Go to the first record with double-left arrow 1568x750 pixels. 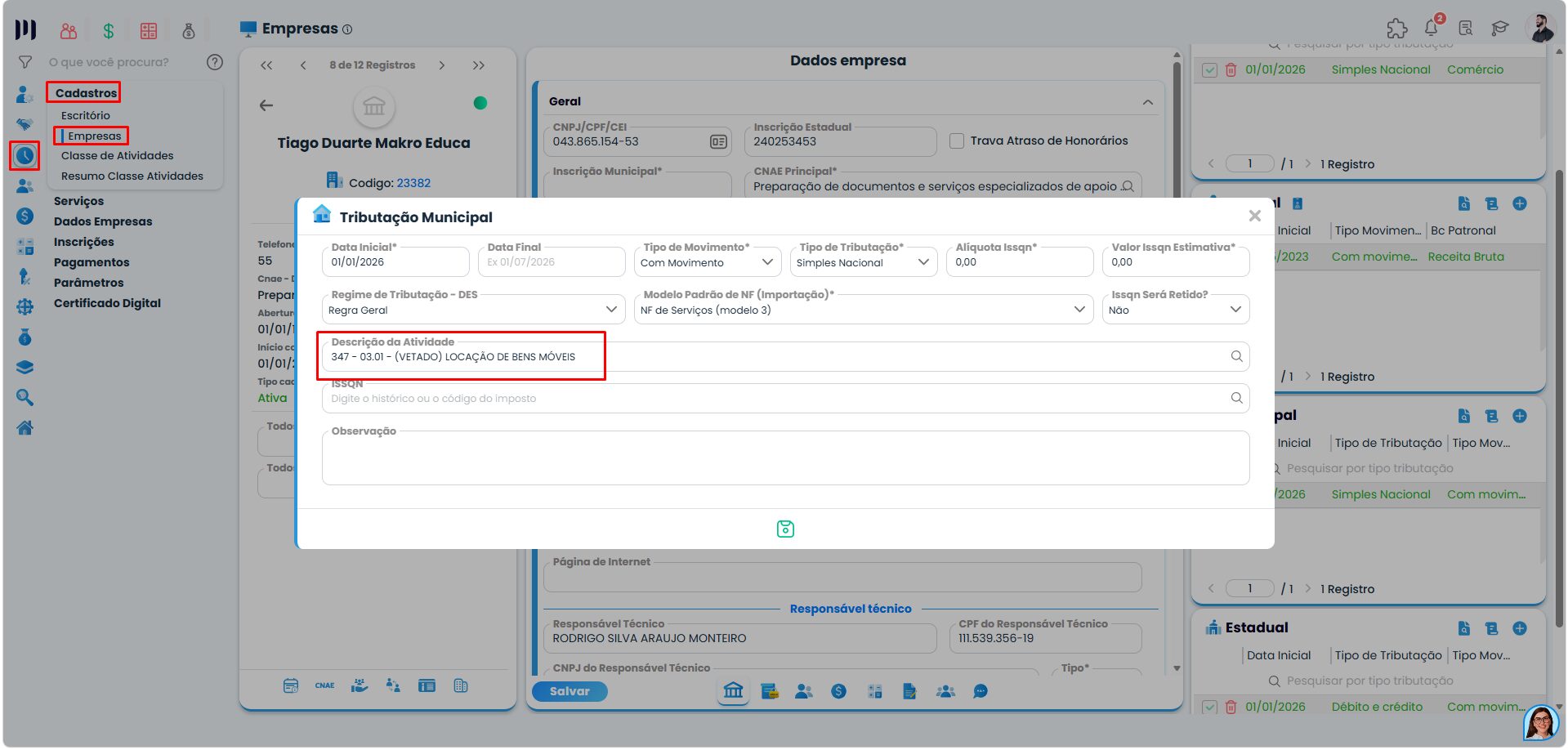266,65
